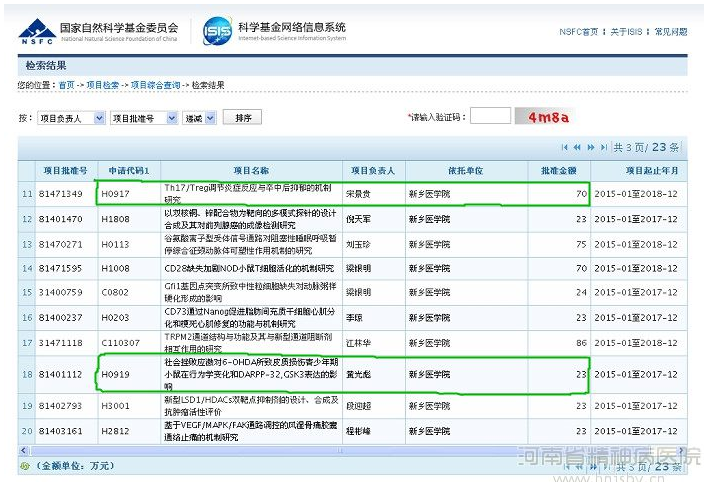Click project name starting with CD73

pos(250,318)
